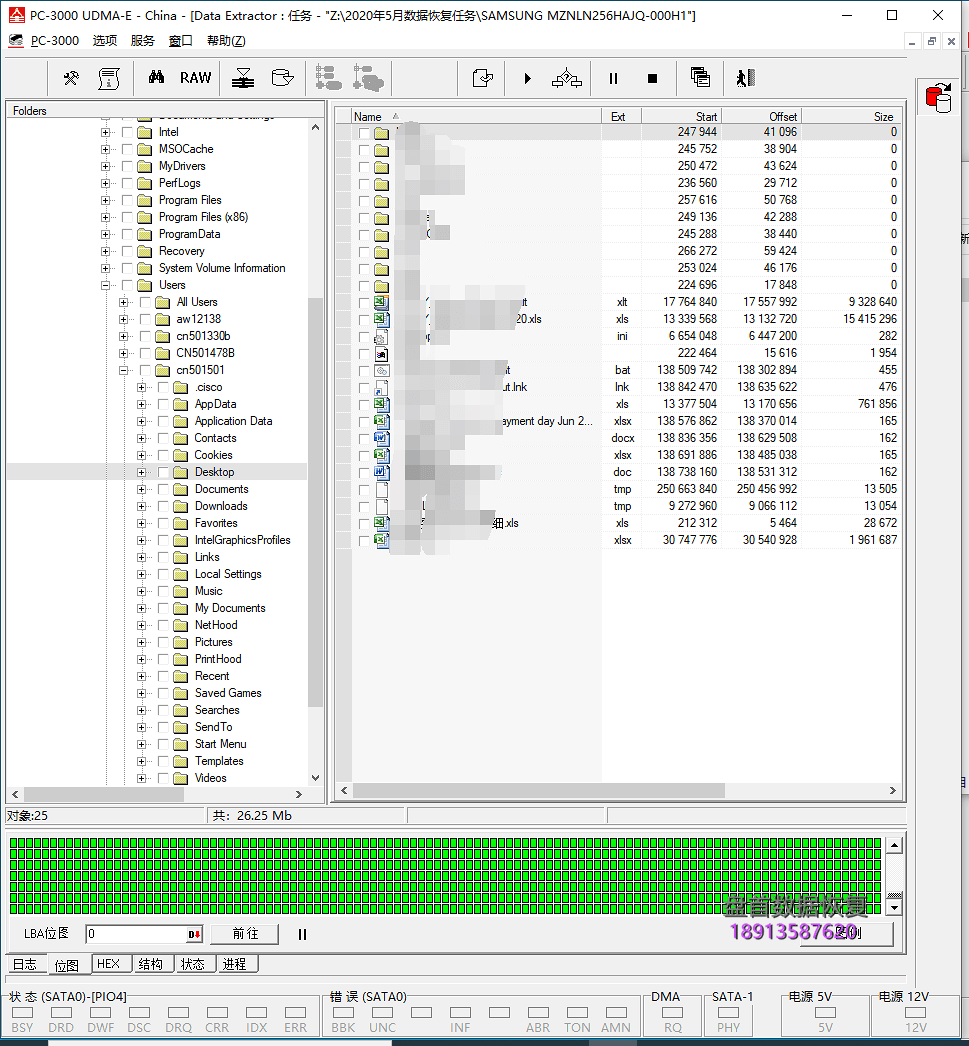This screenshot has height=1046, width=969.
Task: Click the docx Word file icon
Action: point(381,438)
